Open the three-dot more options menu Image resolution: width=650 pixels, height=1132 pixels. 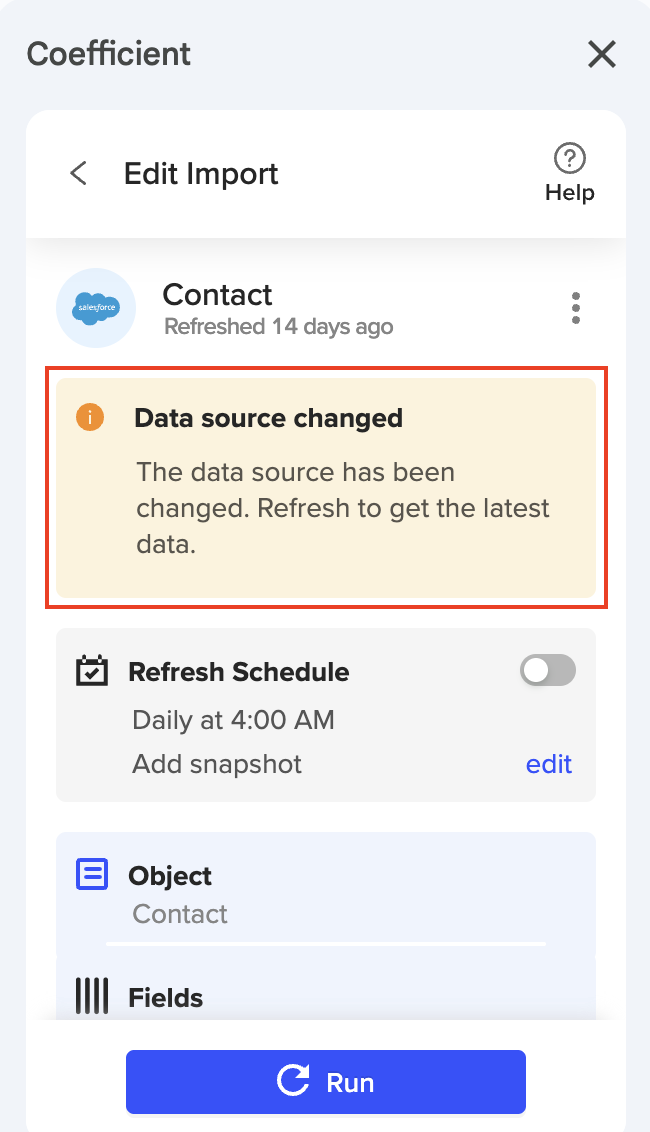coord(576,308)
